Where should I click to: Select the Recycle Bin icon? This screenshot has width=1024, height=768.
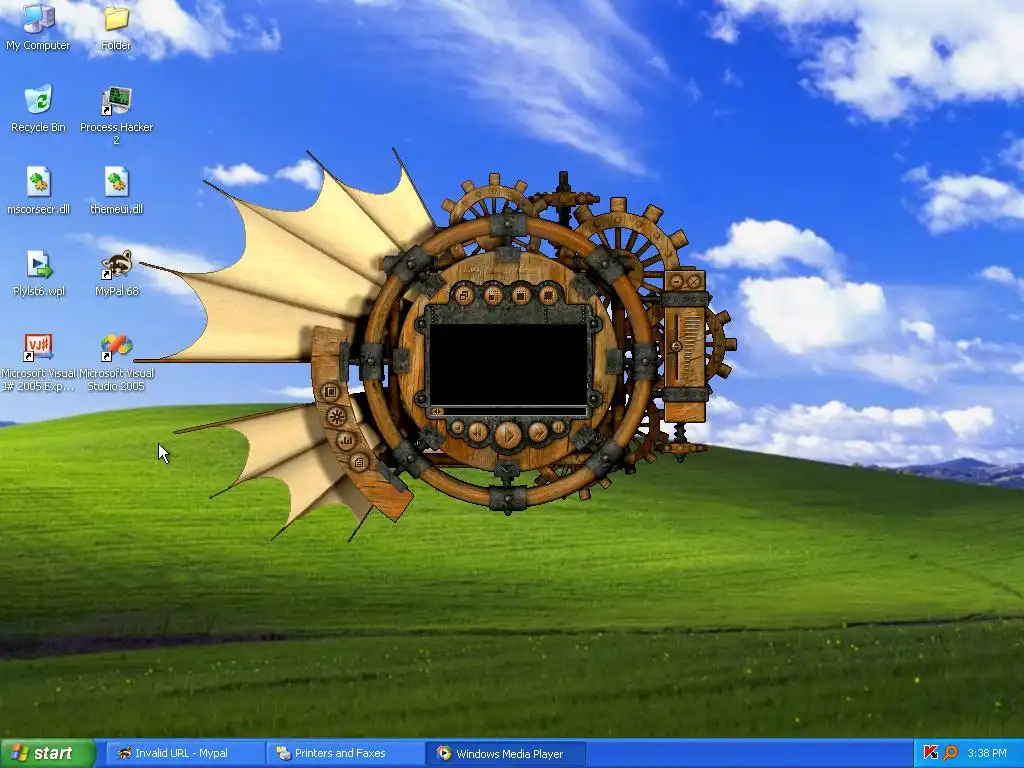(x=38, y=109)
